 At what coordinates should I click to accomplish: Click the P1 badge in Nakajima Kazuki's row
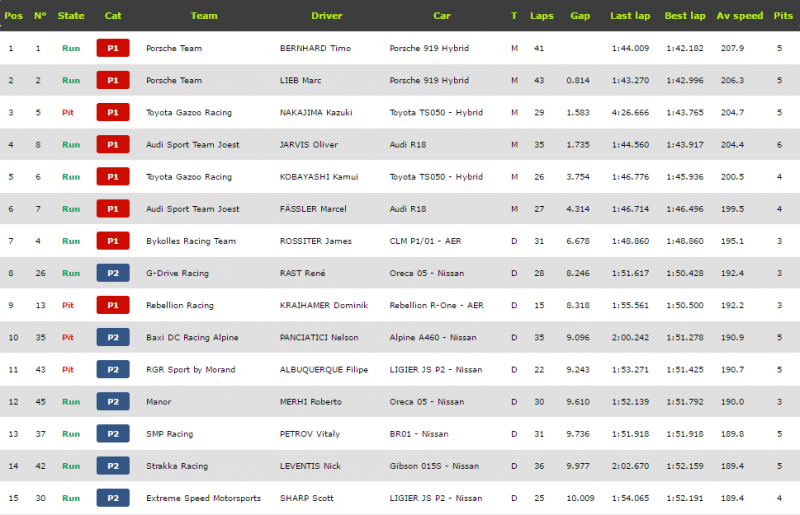click(x=113, y=112)
